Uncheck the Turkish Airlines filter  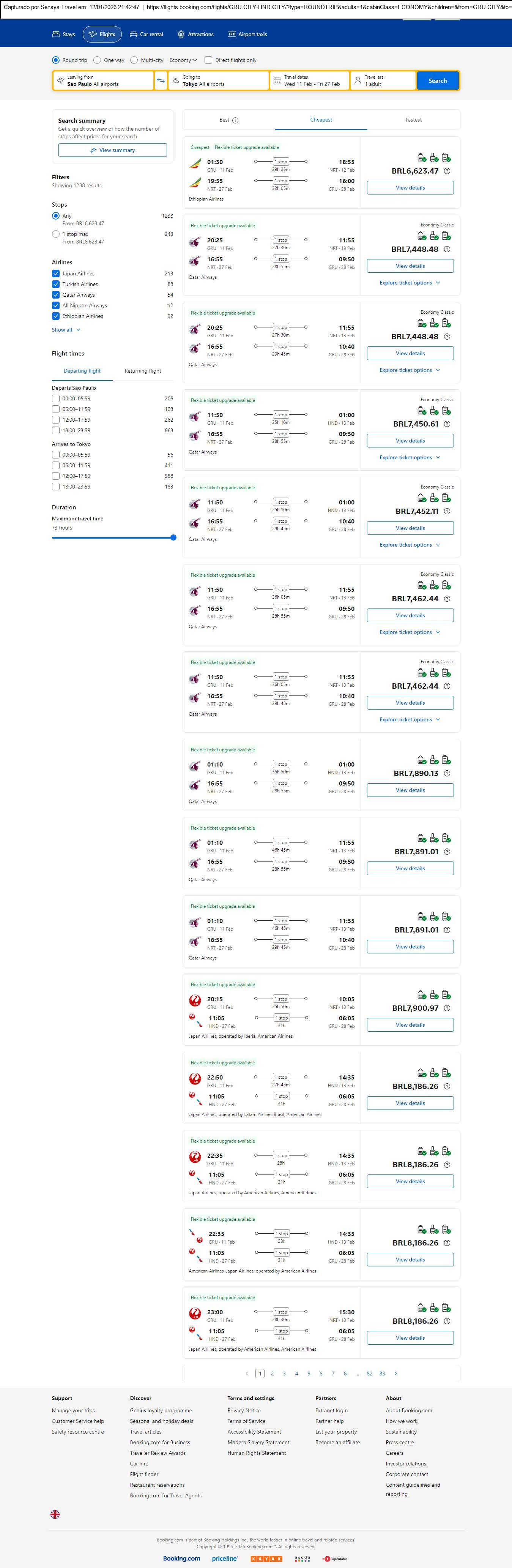point(56,284)
